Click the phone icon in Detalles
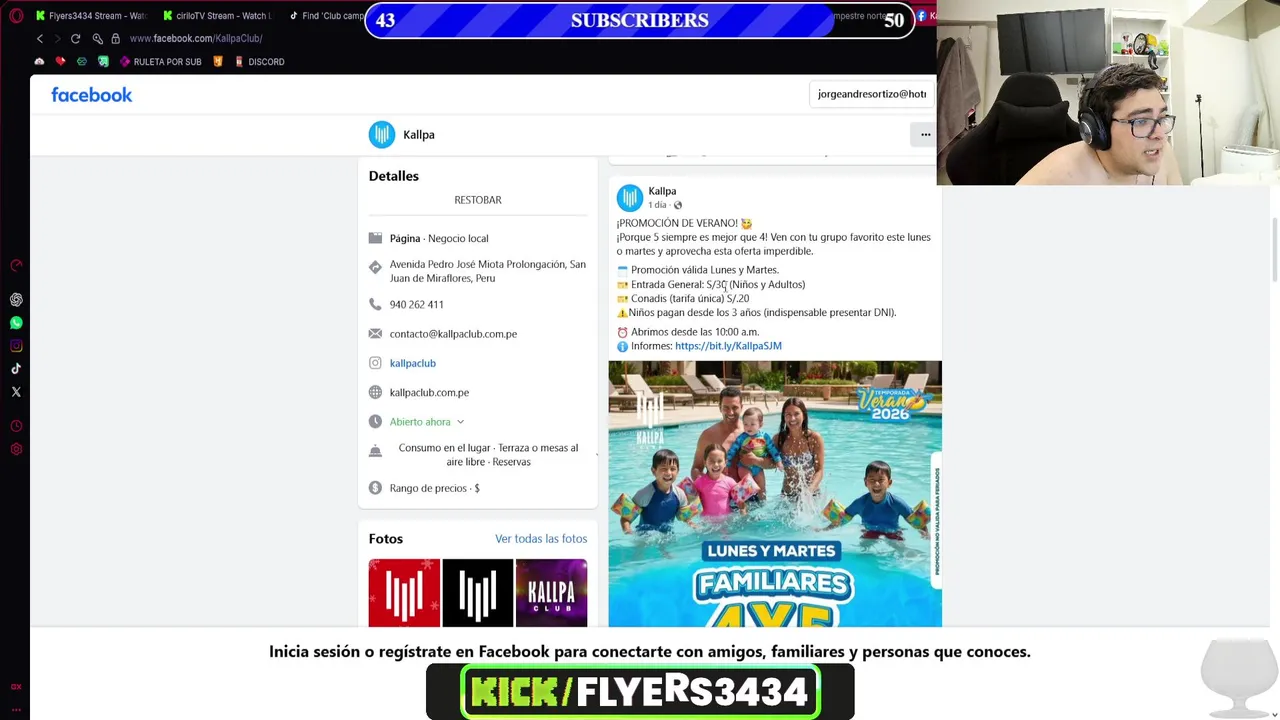 (375, 304)
